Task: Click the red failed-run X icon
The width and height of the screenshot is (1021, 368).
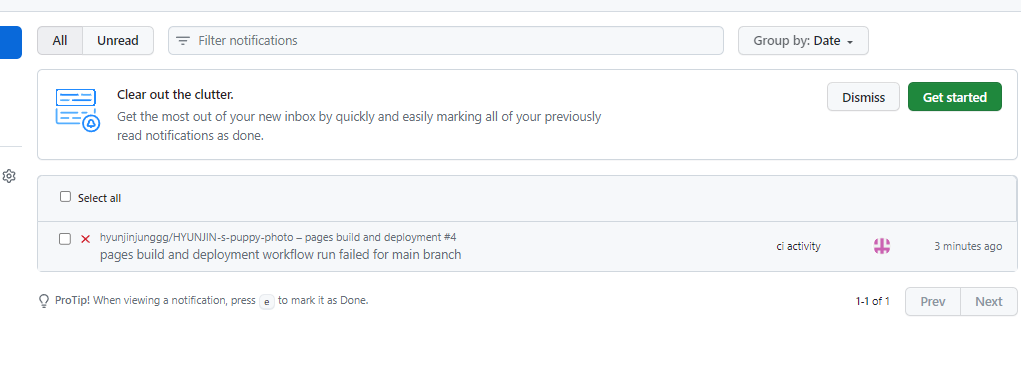Action: coord(85,239)
